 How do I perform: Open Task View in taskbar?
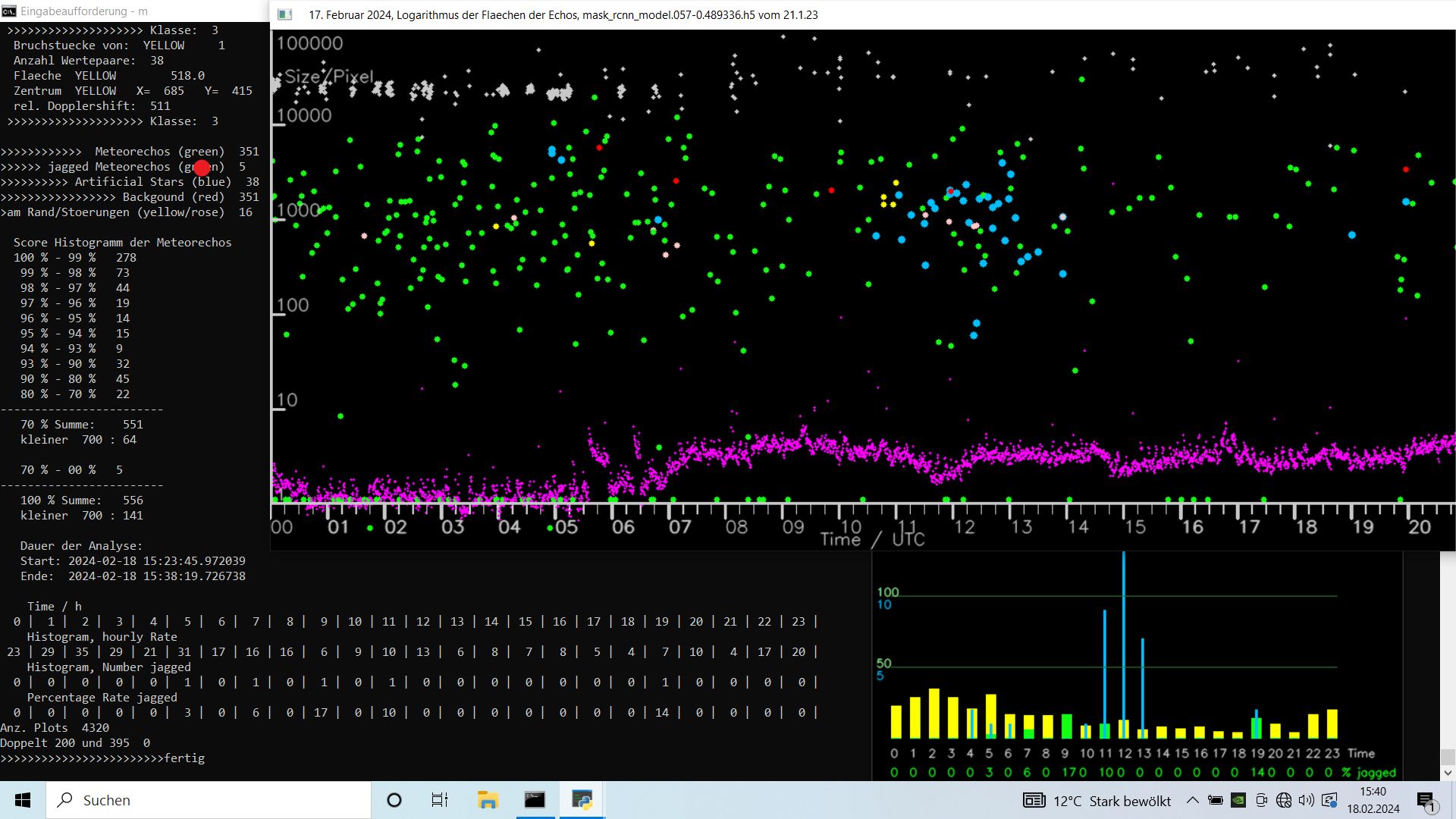pyautogui.click(x=440, y=800)
